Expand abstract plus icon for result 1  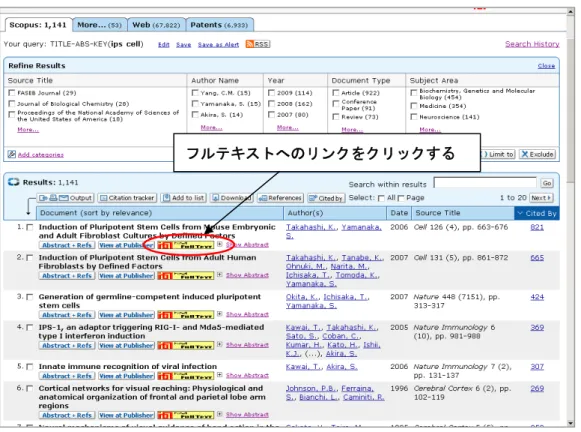click(x=220, y=244)
